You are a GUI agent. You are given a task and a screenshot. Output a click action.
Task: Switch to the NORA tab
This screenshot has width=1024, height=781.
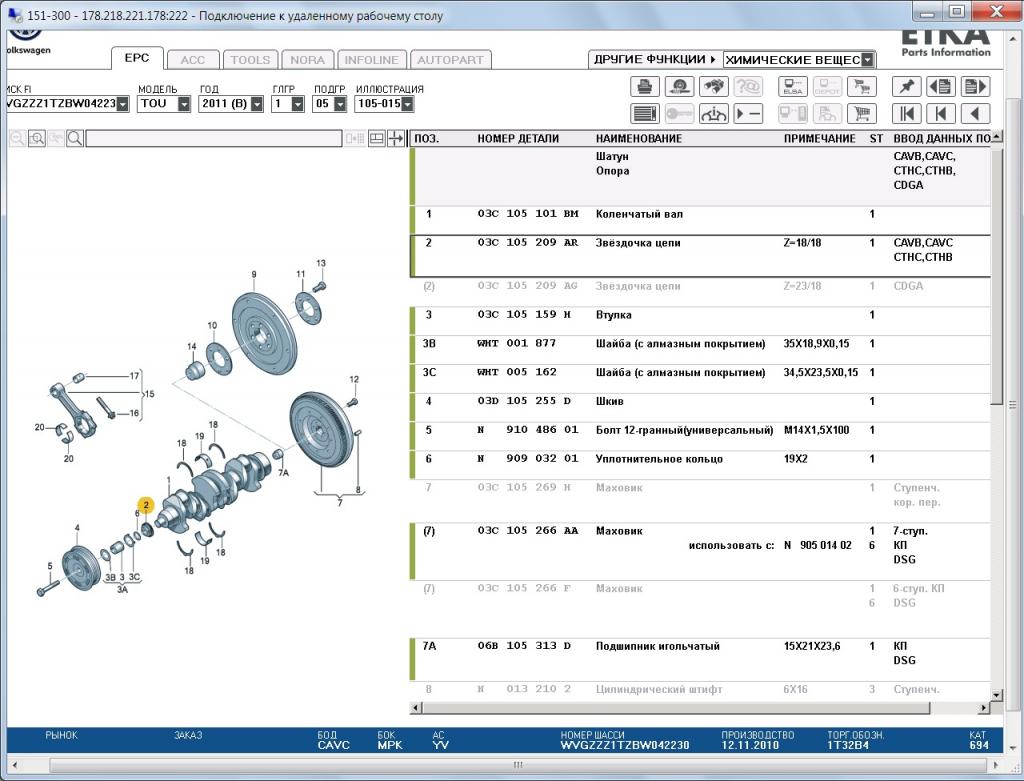(308, 60)
